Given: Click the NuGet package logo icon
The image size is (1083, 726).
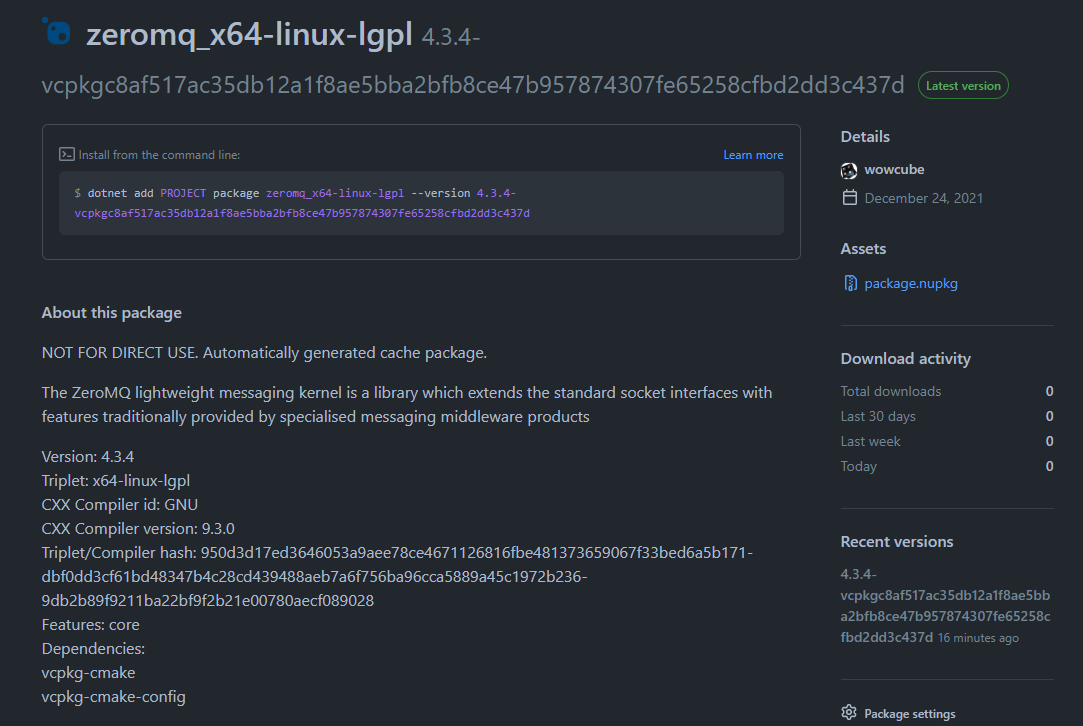Looking at the screenshot, I should point(56,31).
